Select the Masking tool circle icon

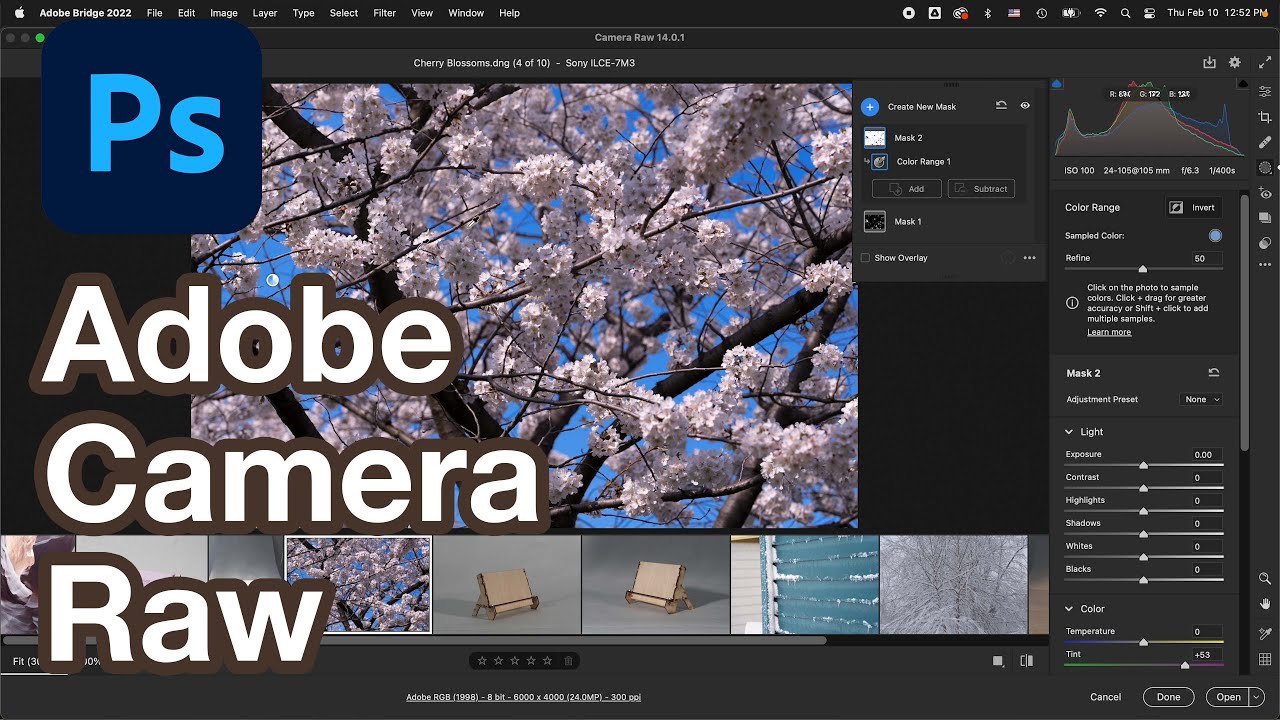[1265, 168]
